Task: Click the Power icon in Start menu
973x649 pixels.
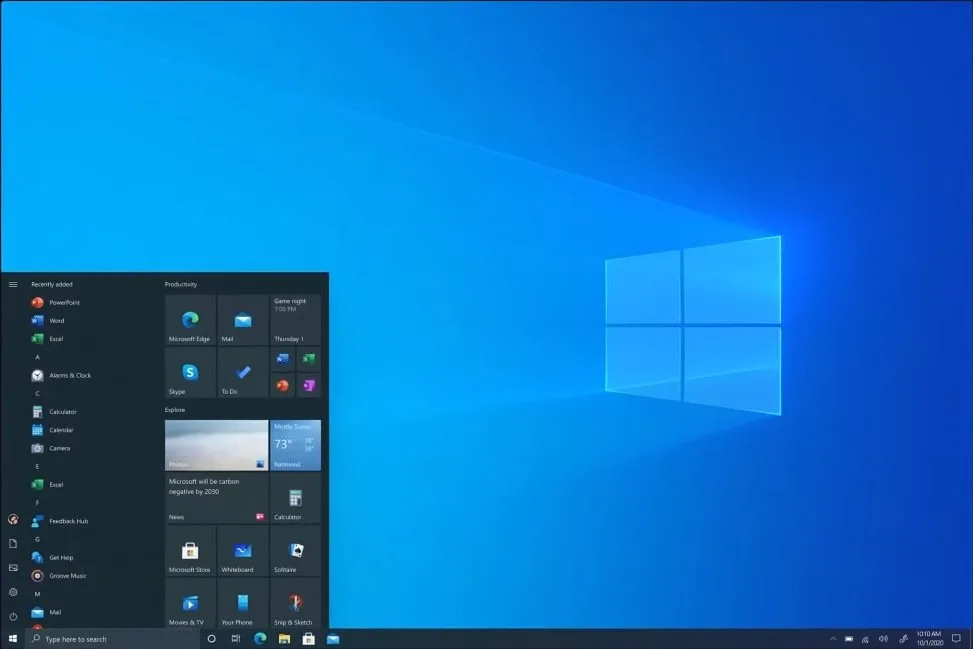Action: tap(13, 616)
